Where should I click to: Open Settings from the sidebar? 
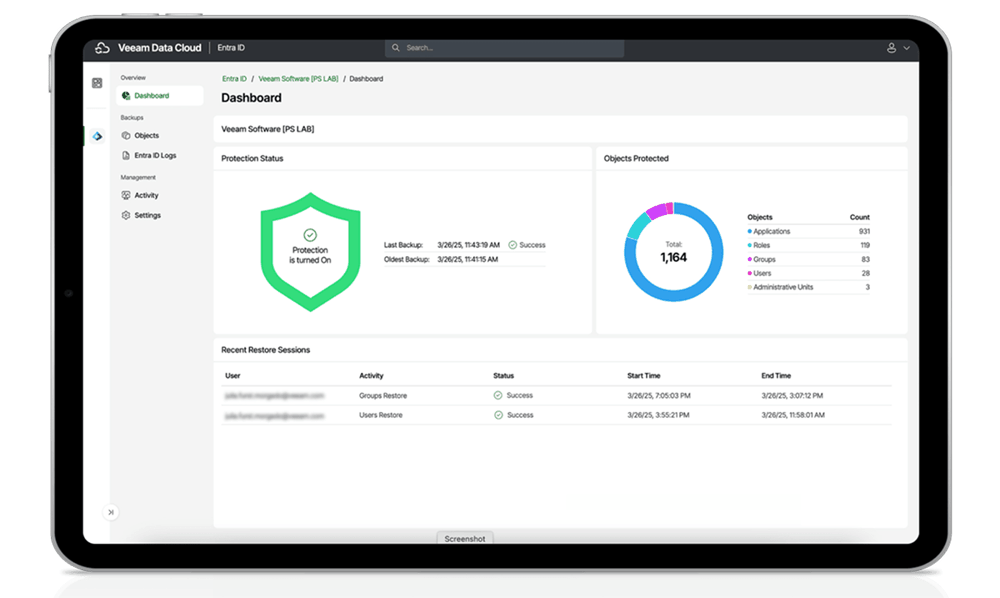[x=147, y=215]
